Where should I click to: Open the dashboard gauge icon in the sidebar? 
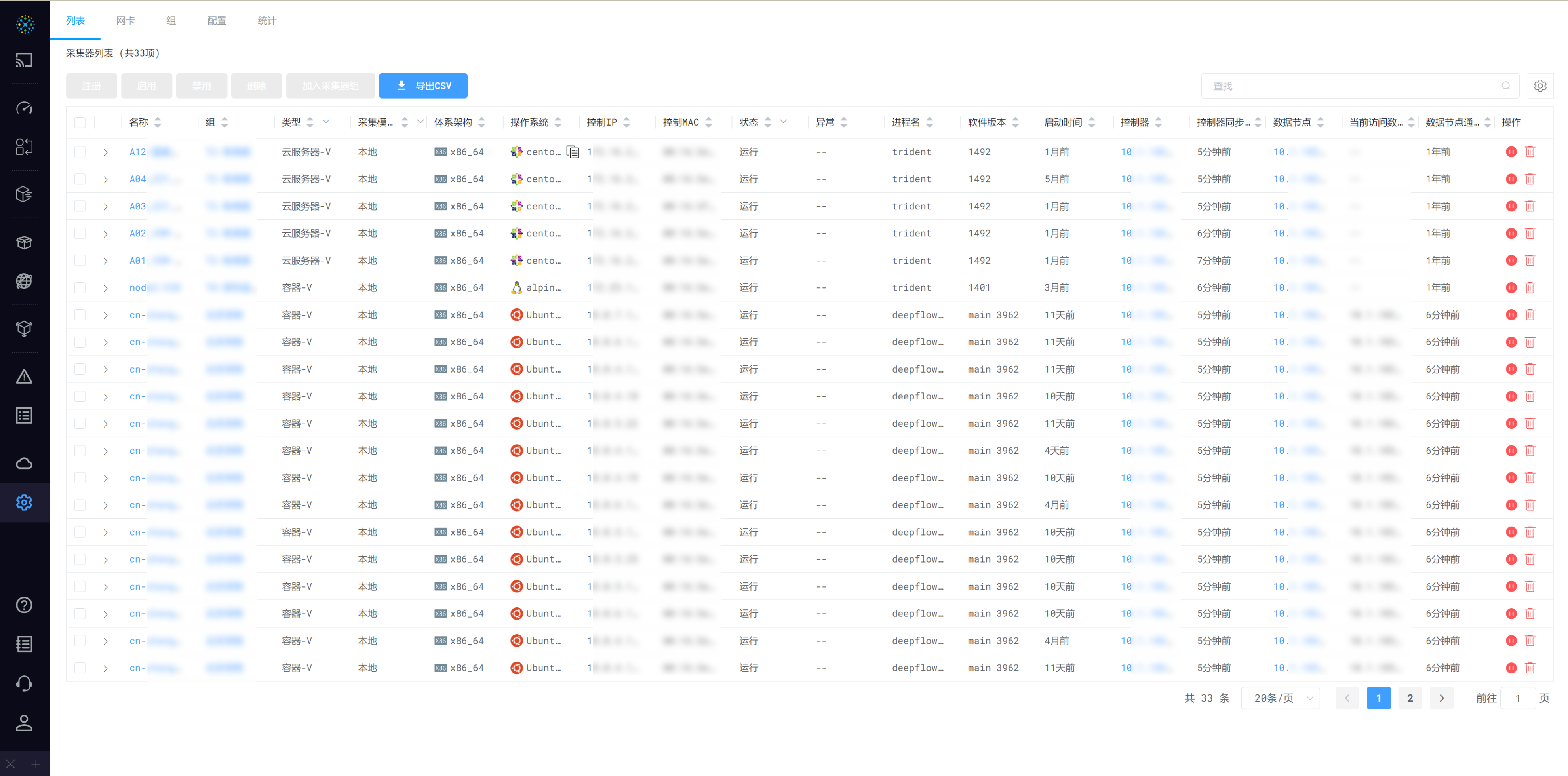point(24,108)
